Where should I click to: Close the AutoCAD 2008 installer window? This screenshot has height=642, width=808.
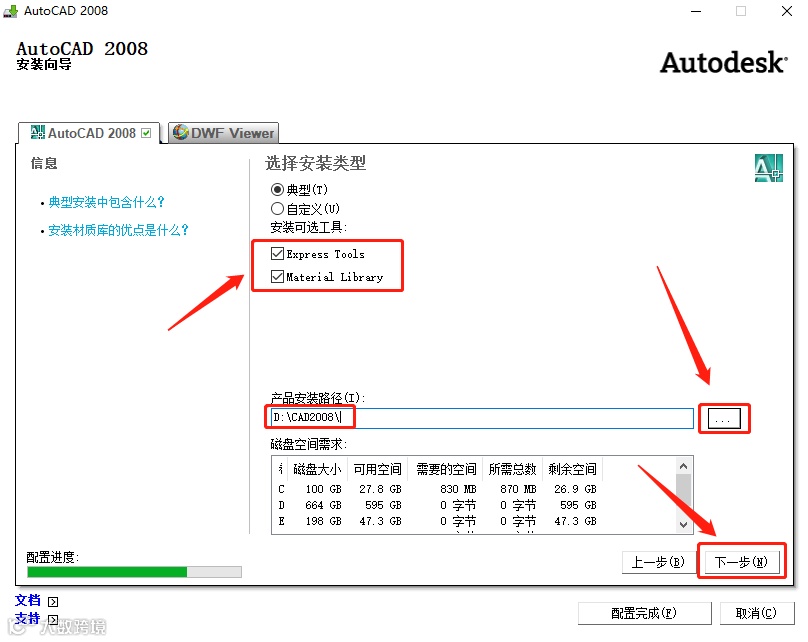click(787, 11)
